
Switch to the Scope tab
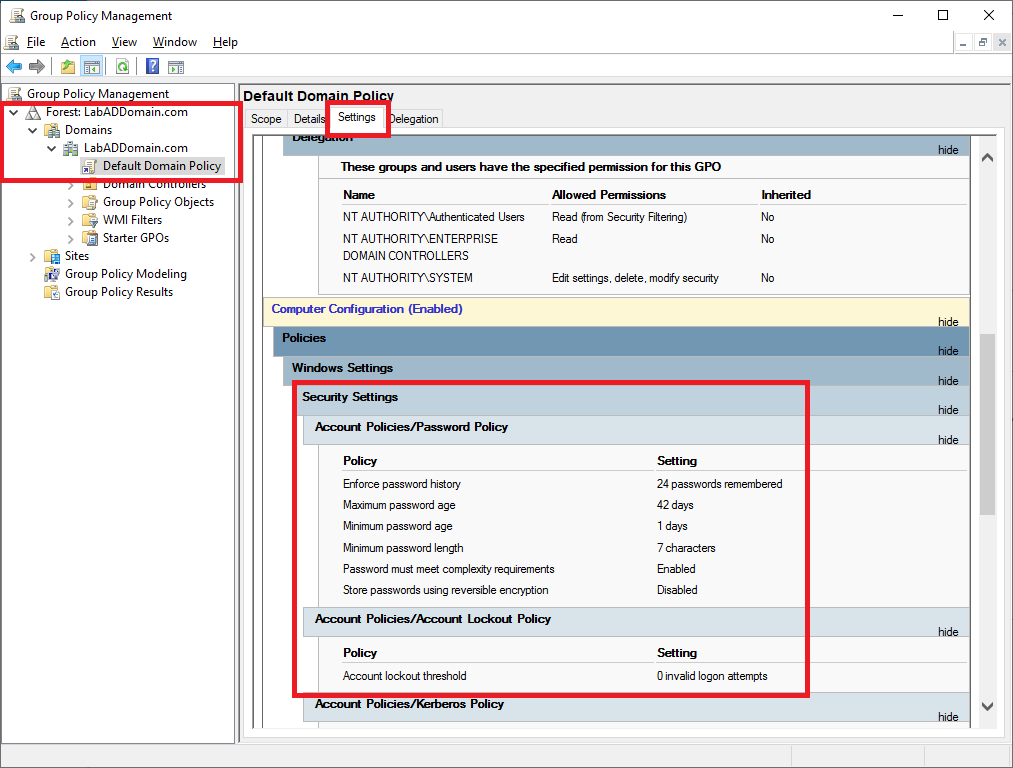coord(266,119)
